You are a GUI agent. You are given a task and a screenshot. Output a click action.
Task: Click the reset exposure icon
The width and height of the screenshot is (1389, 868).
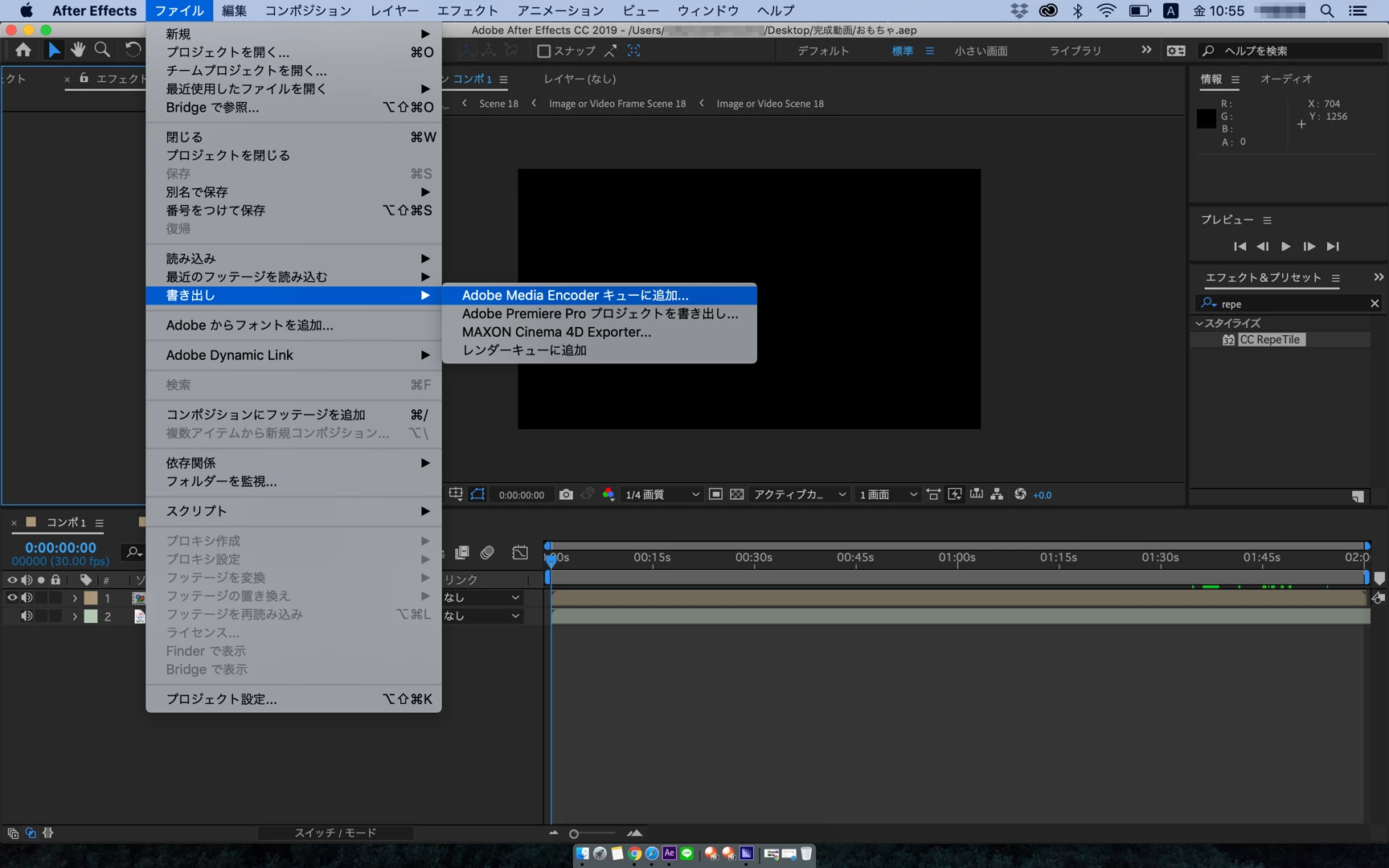coord(1020,494)
